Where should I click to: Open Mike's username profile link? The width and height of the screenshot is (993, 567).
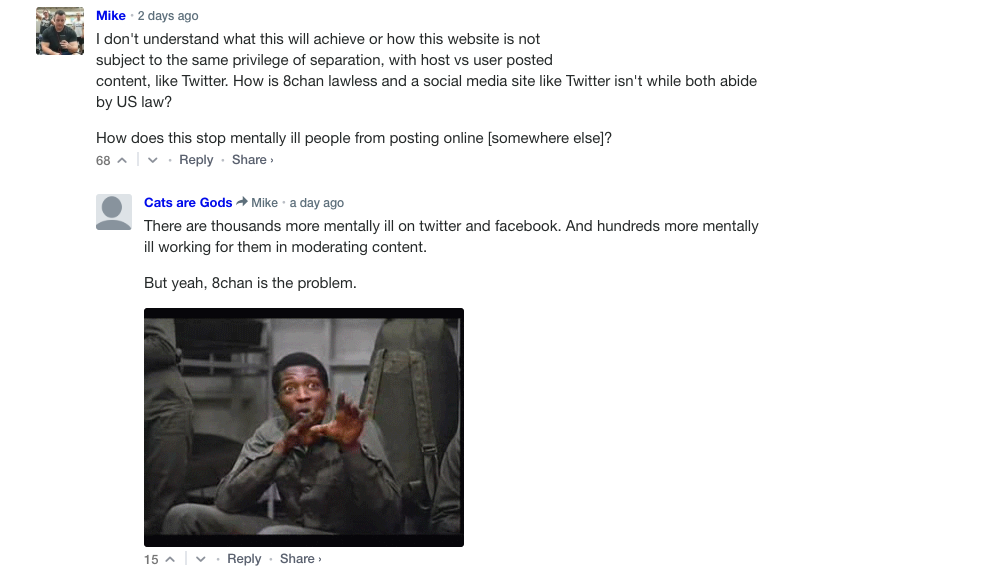point(111,15)
